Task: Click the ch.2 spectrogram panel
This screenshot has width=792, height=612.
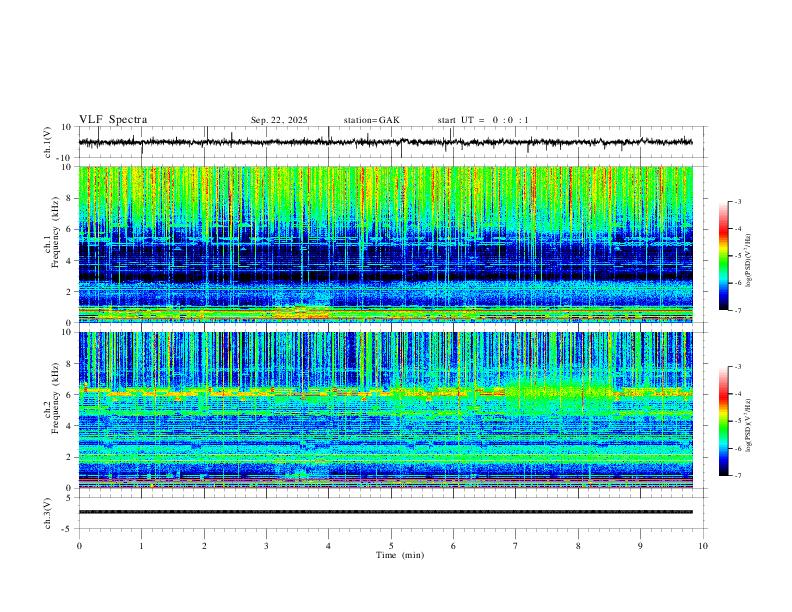Action: point(385,410)
